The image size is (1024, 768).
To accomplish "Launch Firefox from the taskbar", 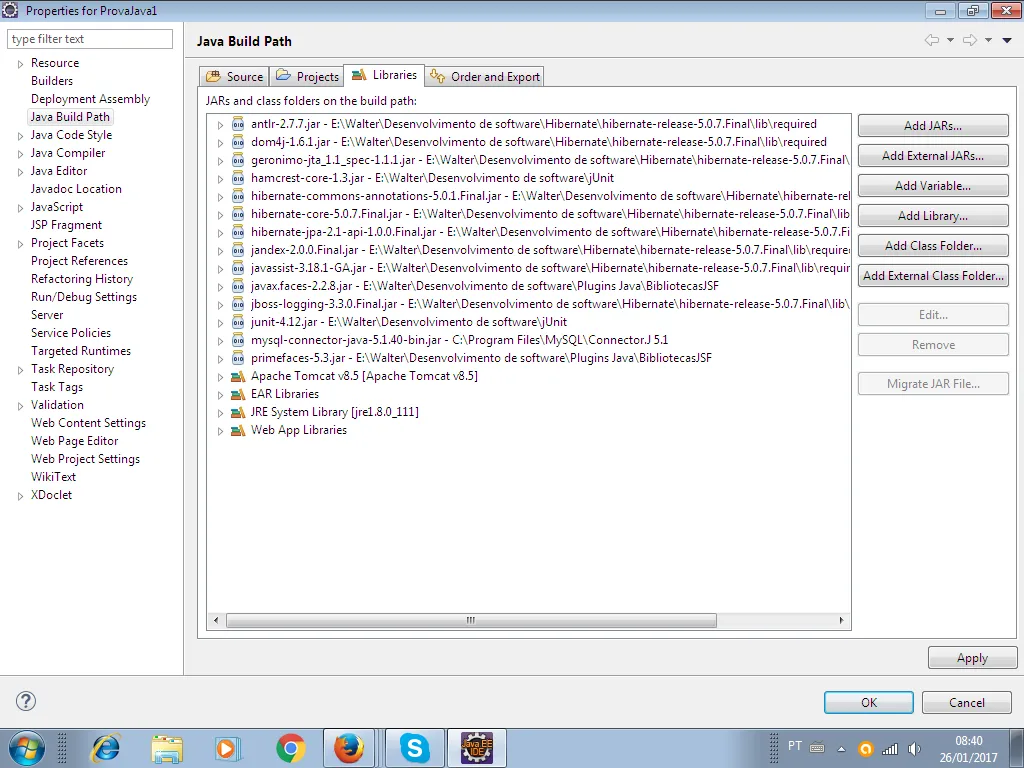I will pos(349,748).
